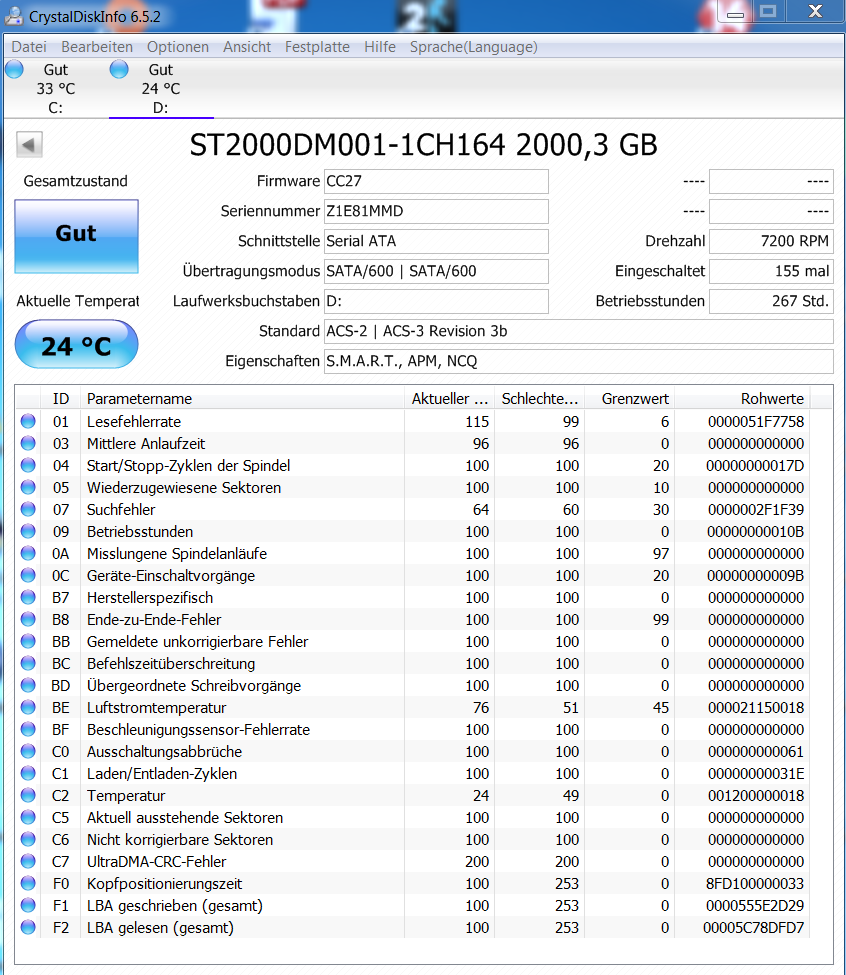The image size is (846, 975).
Task: Click status orb of Wiederzugewiesene Sektoren row
Action: [x=28, y=487]
